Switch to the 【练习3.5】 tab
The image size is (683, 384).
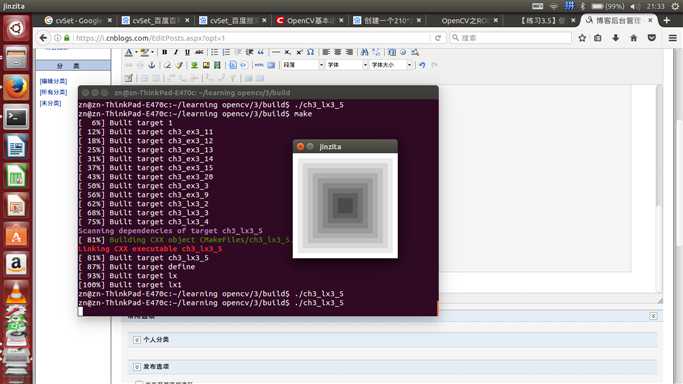point(542,20)
